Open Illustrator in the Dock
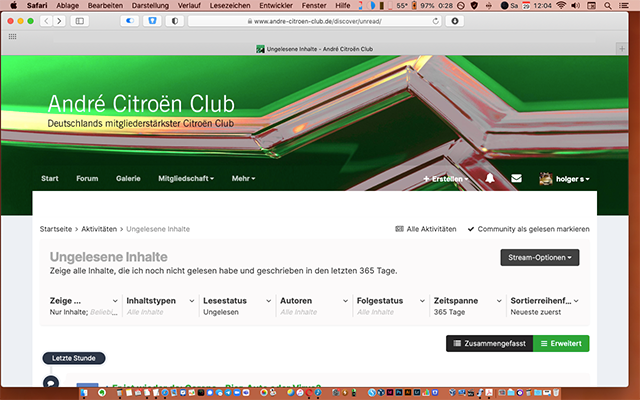Image resolution: width=640 pixels, height=400 pixels. pyautogui.click(x=407, y=393)
